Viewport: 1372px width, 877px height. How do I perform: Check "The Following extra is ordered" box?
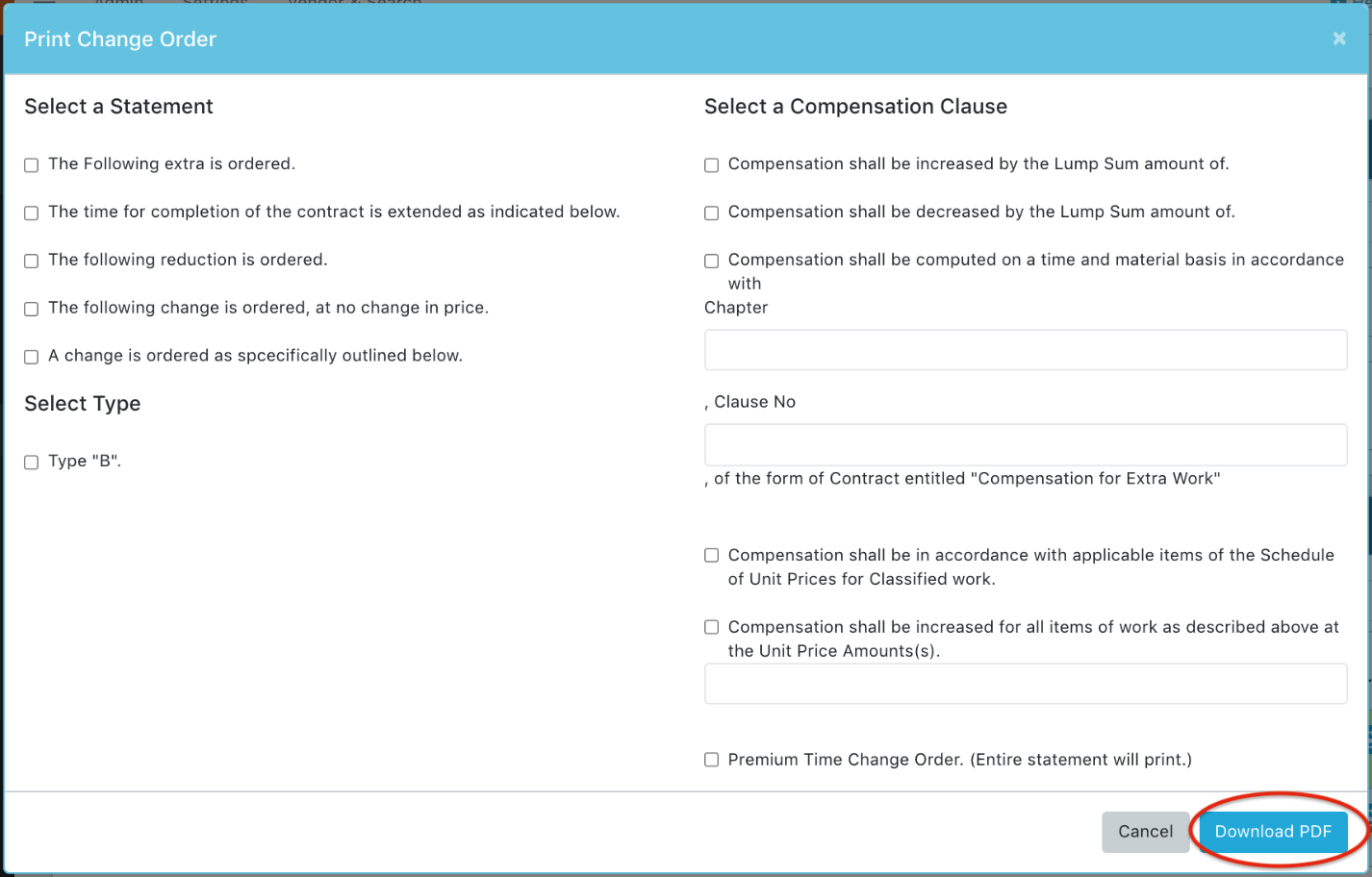pos(32,165)
